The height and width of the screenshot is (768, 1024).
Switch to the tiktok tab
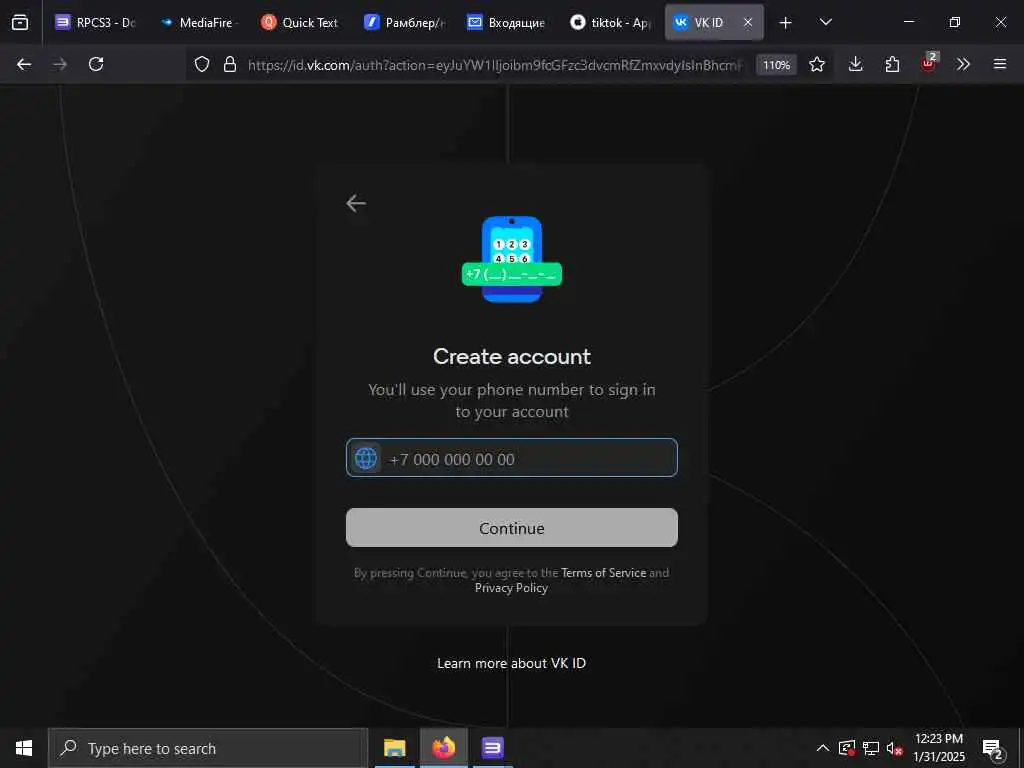point(611,22)
